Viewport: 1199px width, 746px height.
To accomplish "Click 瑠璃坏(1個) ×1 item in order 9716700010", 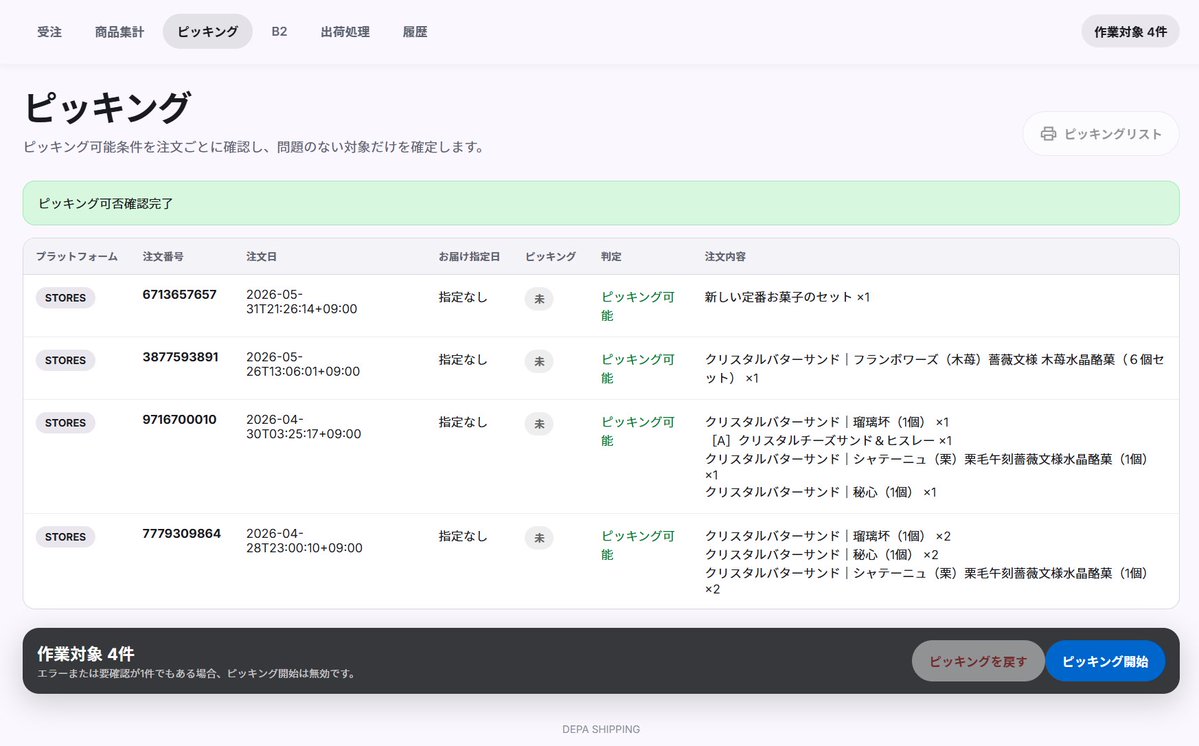I will coord(827,423).
